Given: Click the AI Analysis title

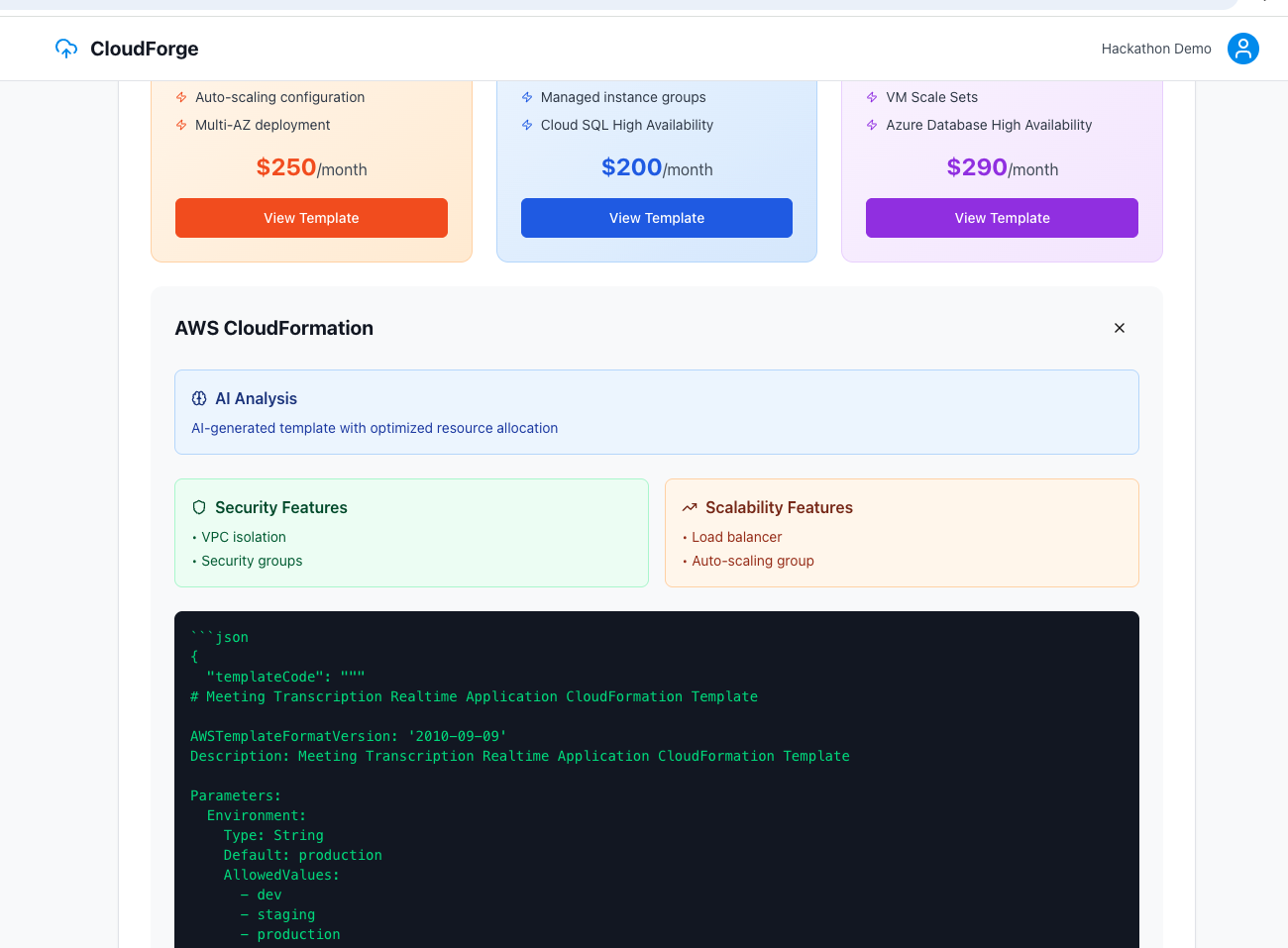Looking at the screenshot, I should coord(256,398).
